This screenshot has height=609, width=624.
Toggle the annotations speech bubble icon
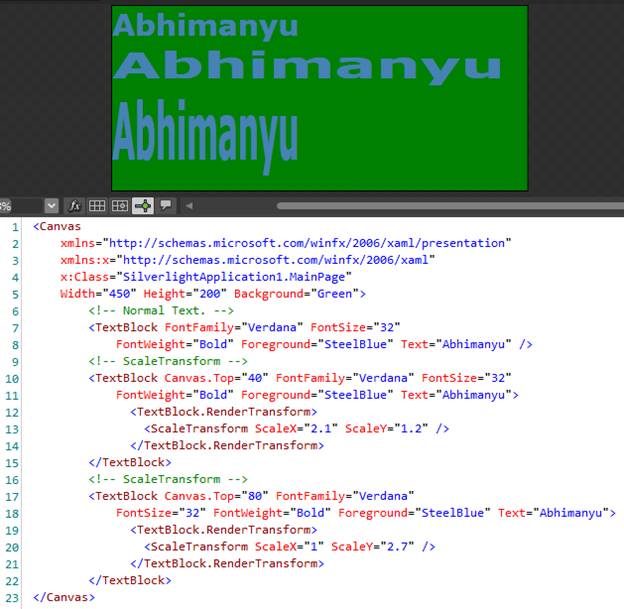166,205
